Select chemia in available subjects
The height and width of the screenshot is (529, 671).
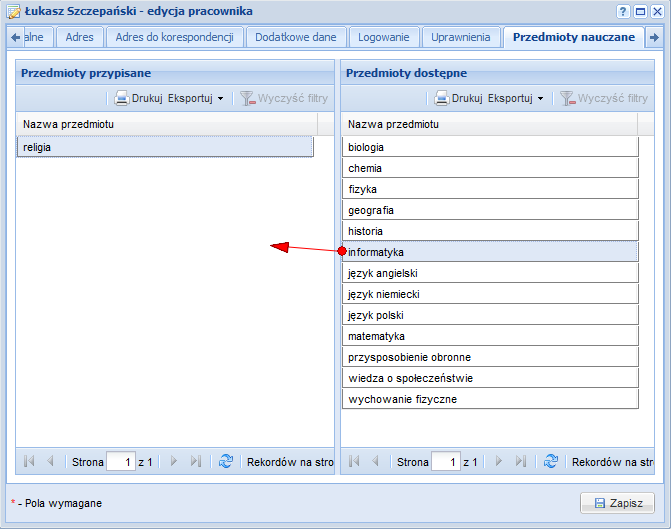click(x=490, y=168)
